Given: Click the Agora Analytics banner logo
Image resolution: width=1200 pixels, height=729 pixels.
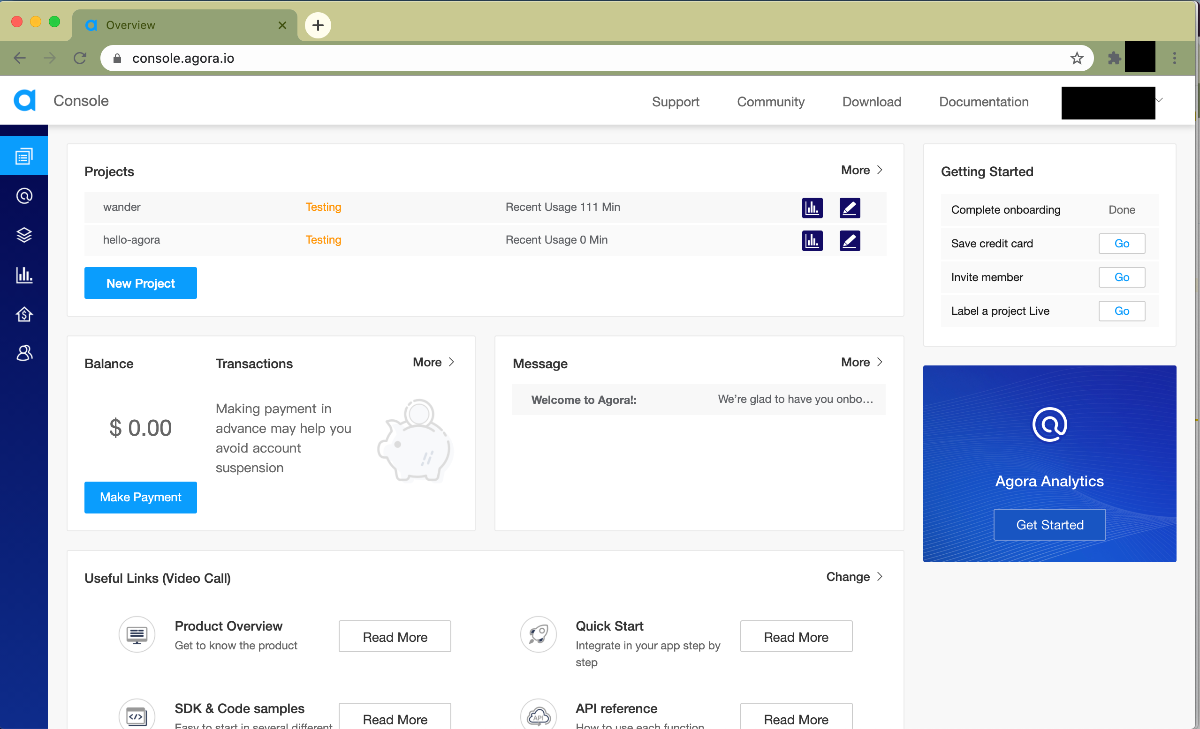Looking at the screenshot, I should 1049,424.
